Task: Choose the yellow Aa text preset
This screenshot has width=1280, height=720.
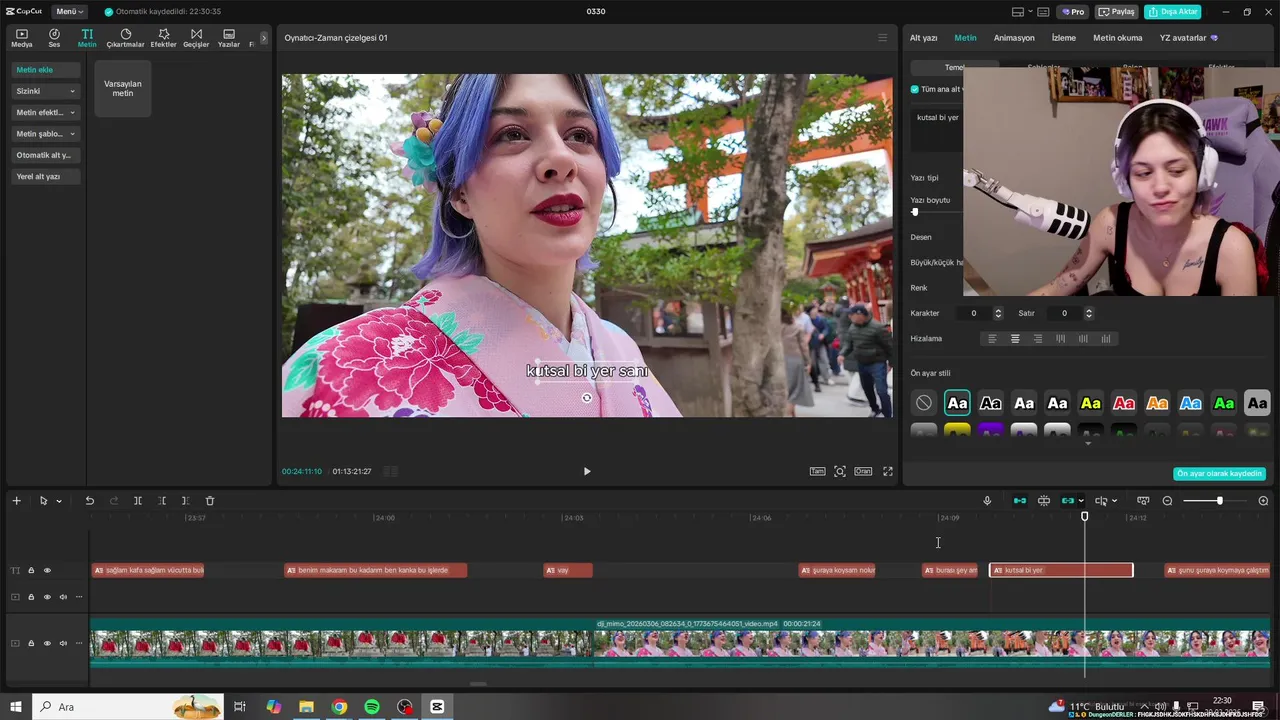Action: click(x=1091, y=403)
